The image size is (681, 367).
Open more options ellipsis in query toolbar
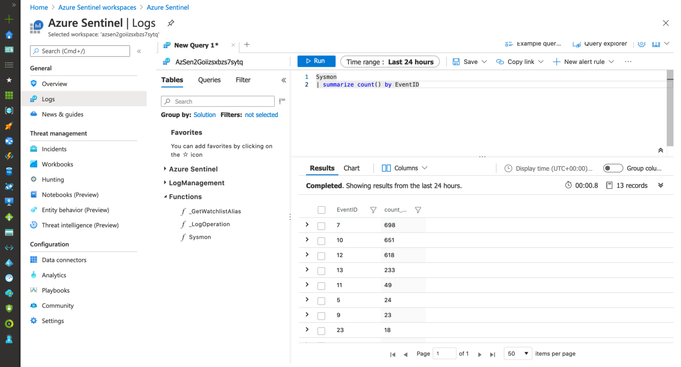(628, 62)
